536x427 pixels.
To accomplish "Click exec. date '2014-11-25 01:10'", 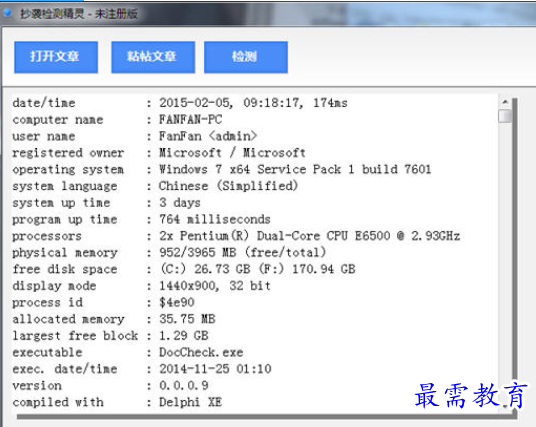I will [215, 369].
